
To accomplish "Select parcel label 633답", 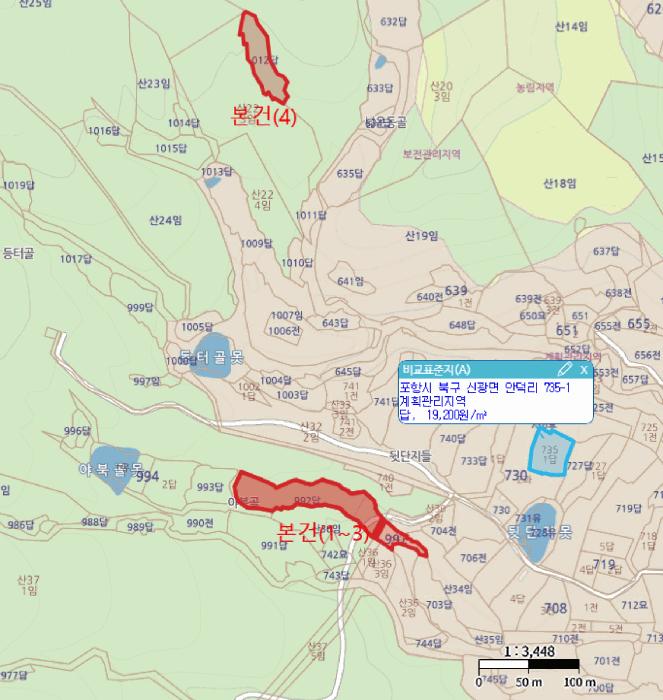I will 380,88.
